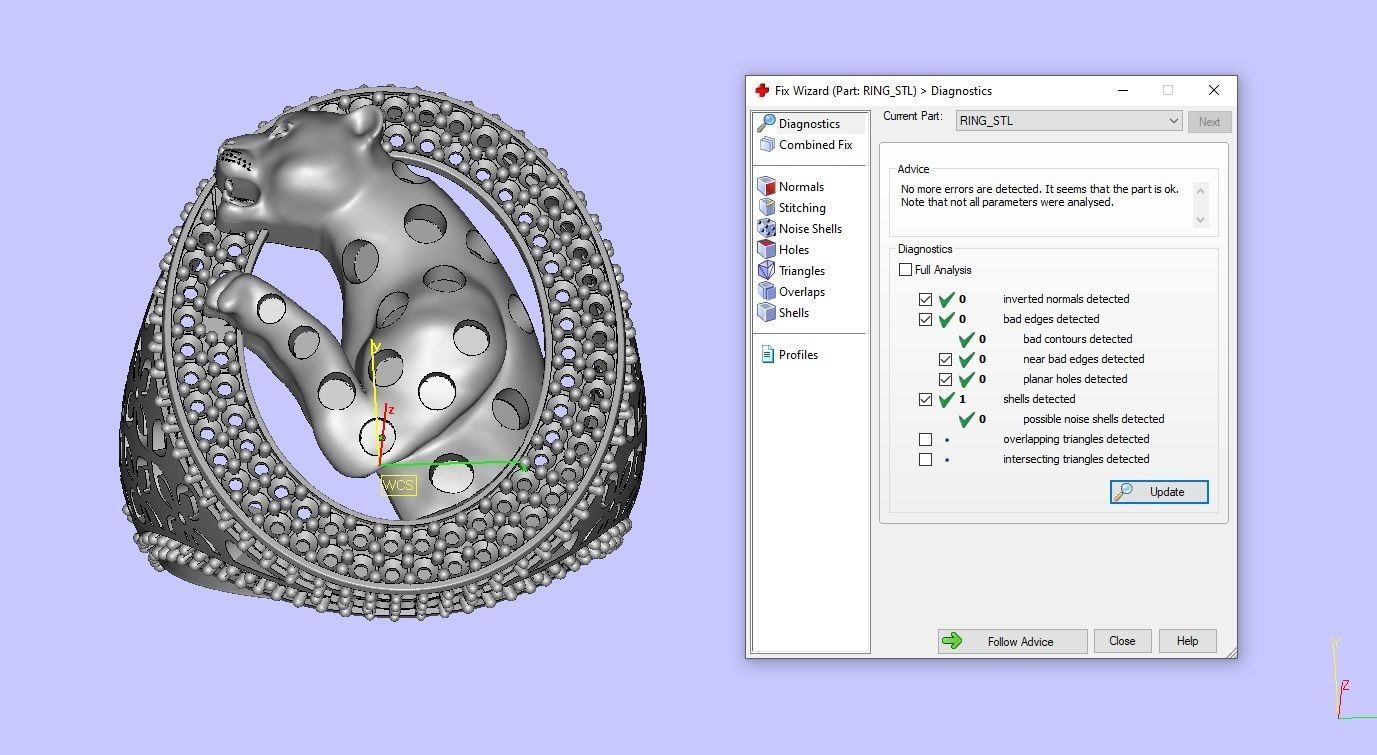Click the Close button at dialog bottom

point(1122,641)
